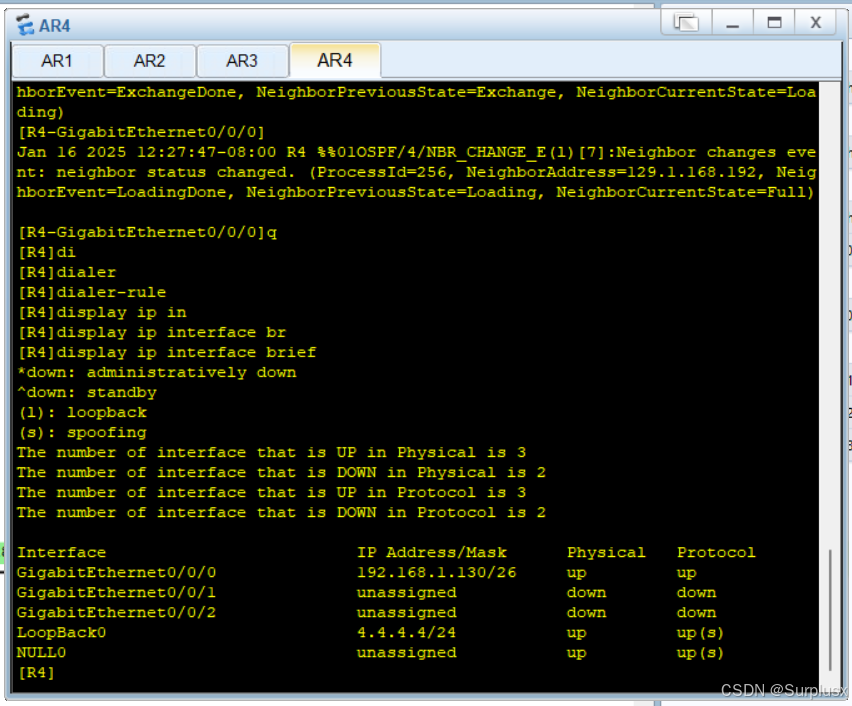The width and height of the screenshot is (852, 706).
Task: Click the AR4 router icon in title bar
Action: [24, 25]
